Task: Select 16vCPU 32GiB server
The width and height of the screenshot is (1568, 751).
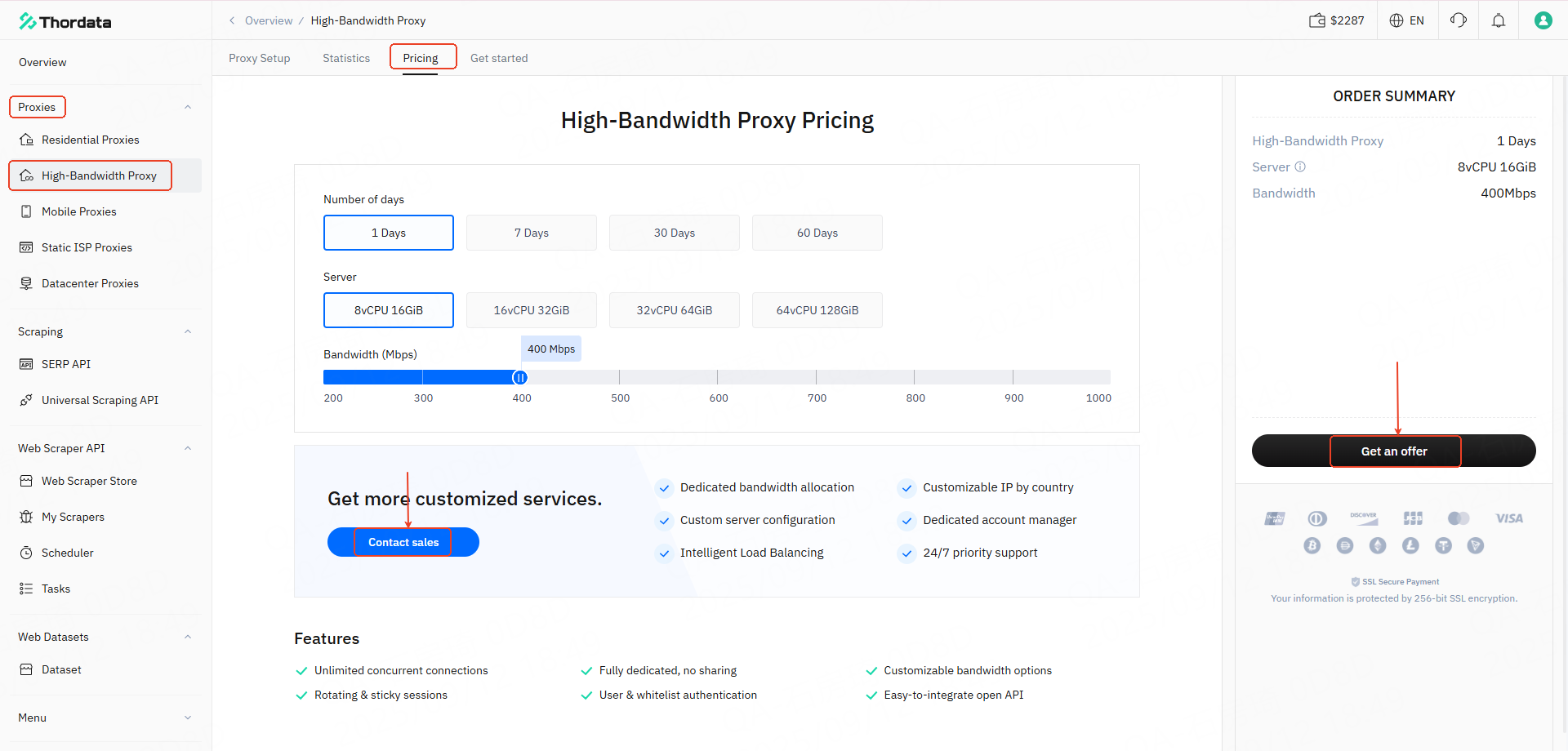Action: pyautogui.click(x=532, y=310)
